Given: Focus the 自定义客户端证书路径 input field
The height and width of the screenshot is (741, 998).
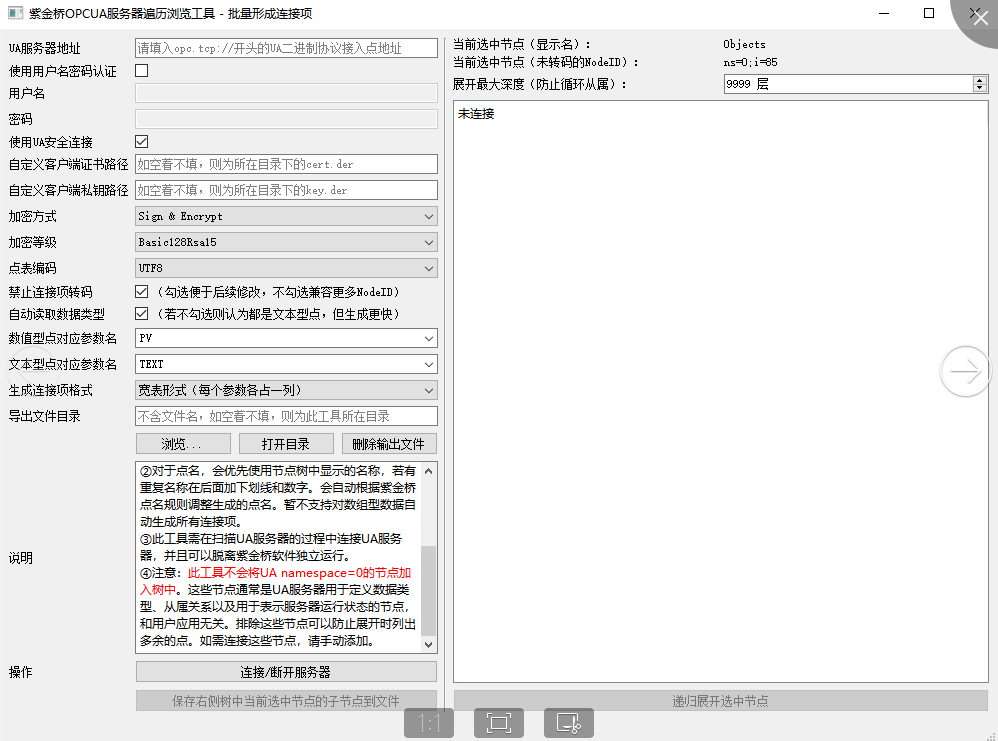Looking at the screenshot, I should coord(286,164).
